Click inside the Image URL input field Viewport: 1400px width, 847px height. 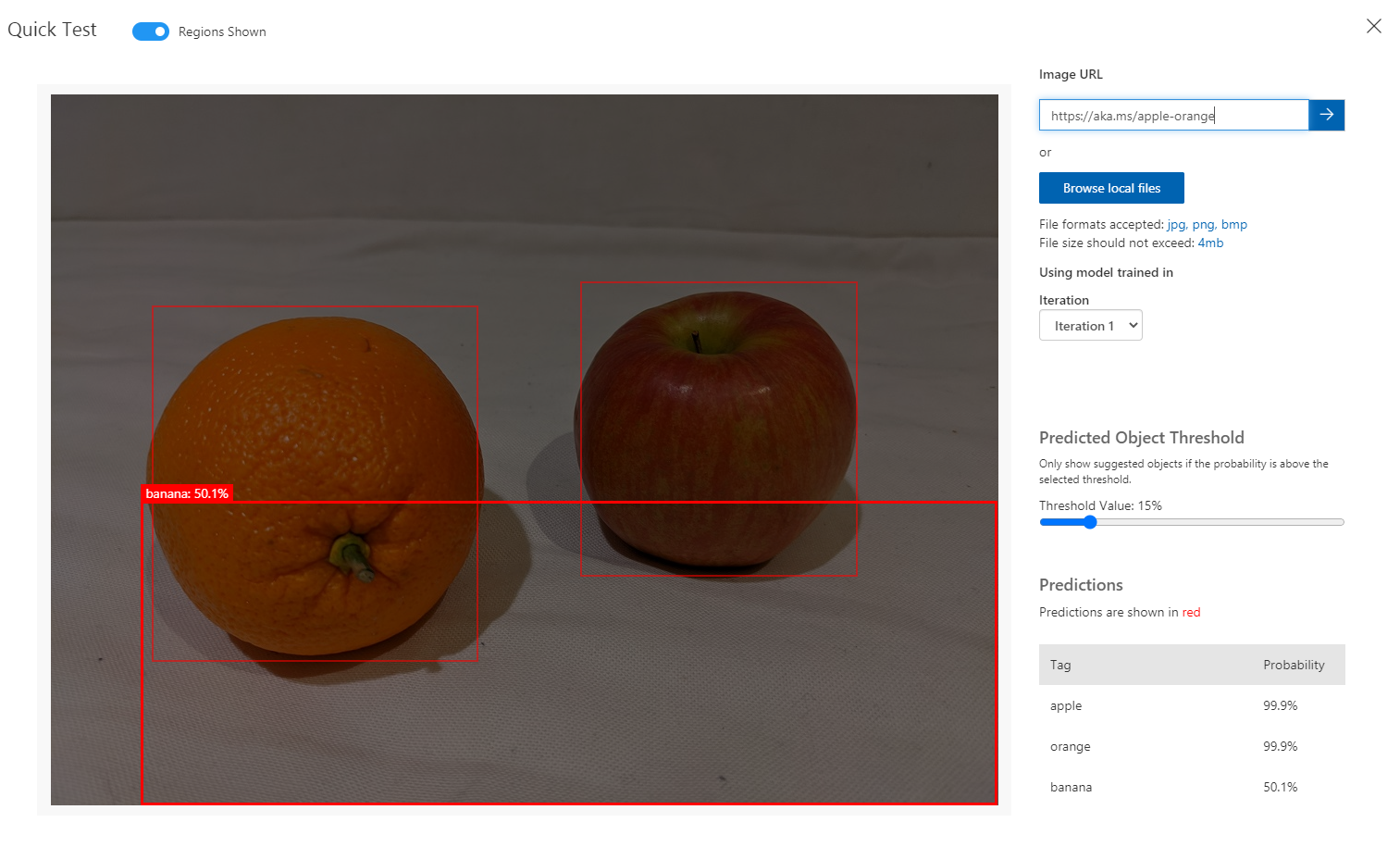click(1173, 115)
